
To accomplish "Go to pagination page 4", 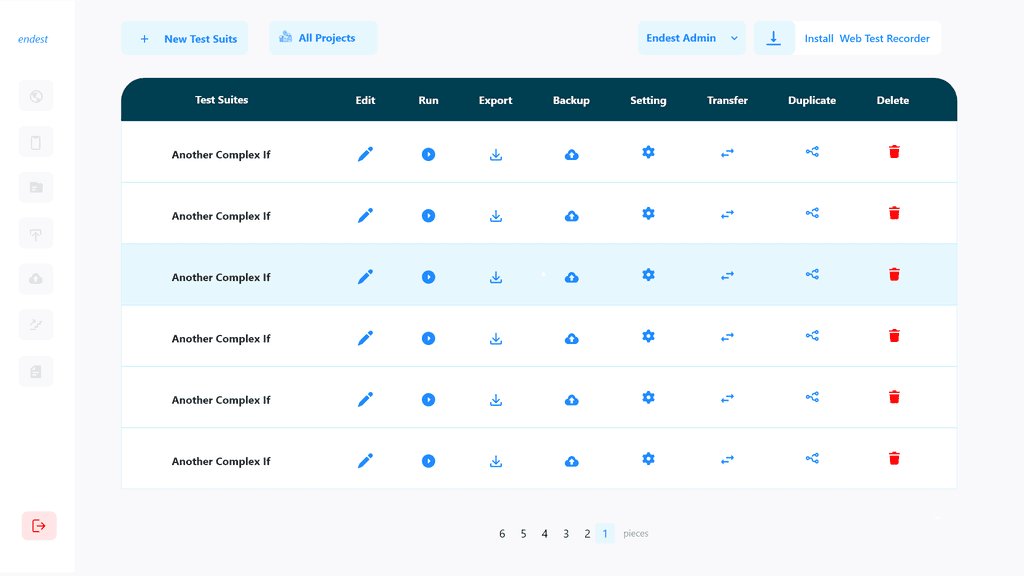I will click(544, 534).
